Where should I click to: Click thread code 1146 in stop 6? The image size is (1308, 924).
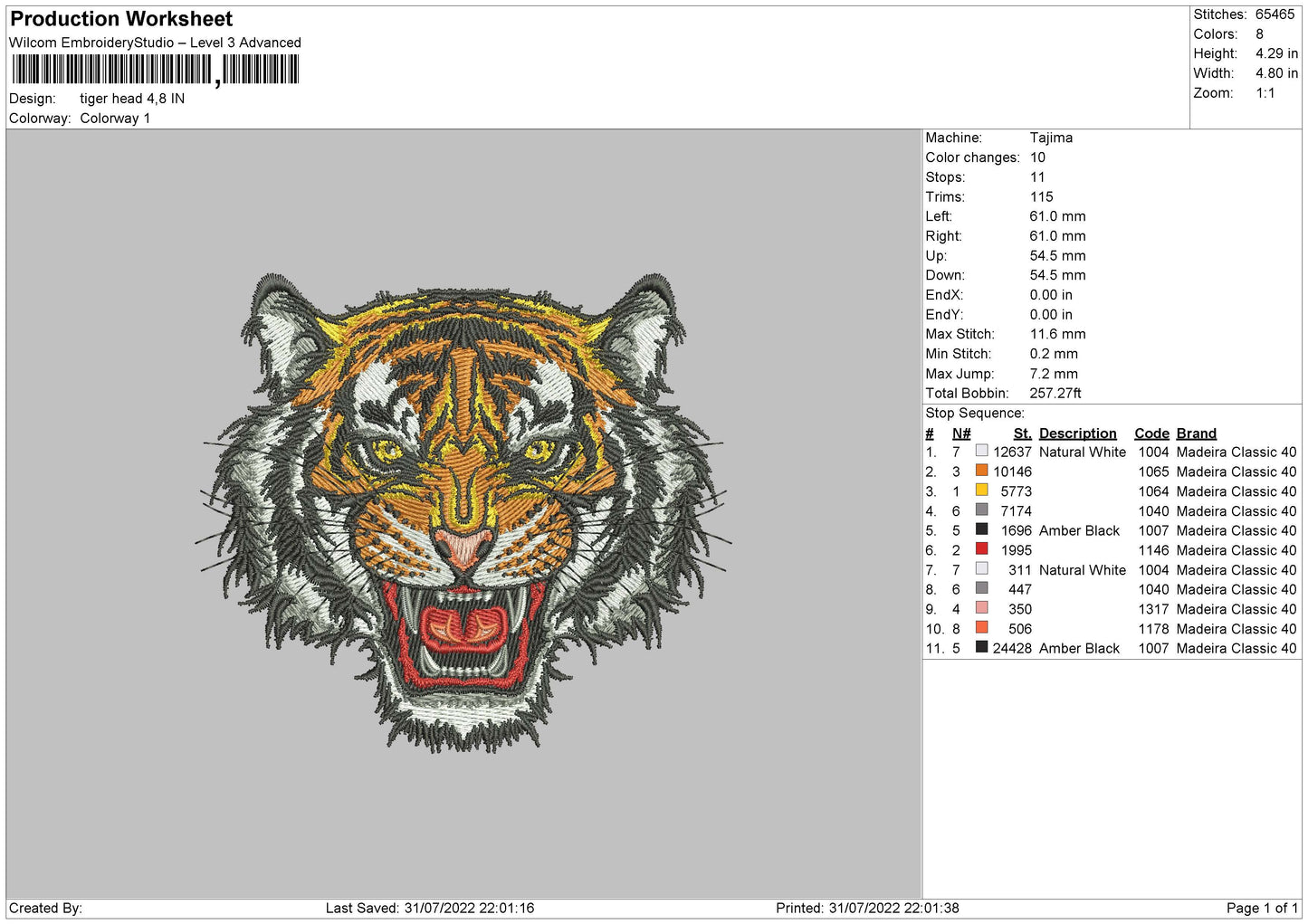(1153, 550)
